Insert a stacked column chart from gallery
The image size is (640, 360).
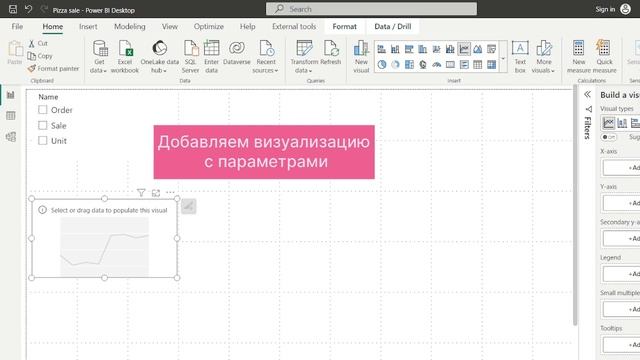395,49
